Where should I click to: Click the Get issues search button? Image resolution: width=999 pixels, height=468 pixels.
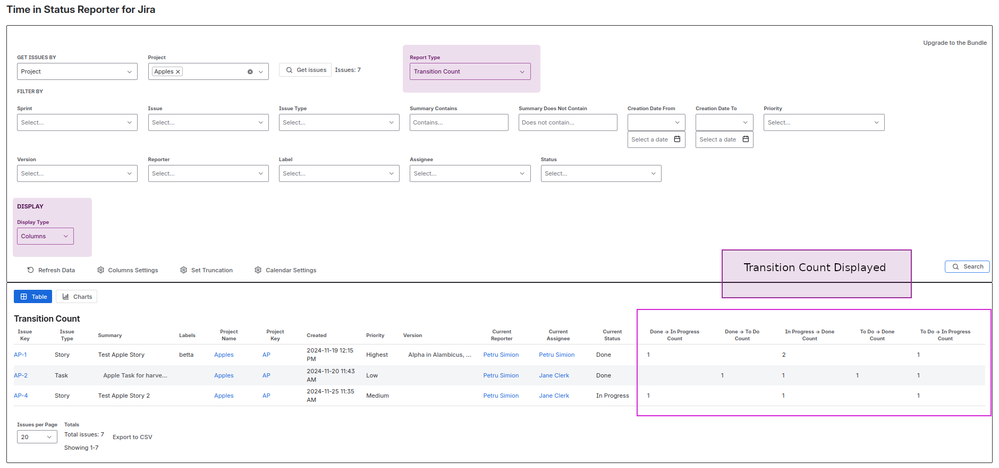(x=305, y=70)
